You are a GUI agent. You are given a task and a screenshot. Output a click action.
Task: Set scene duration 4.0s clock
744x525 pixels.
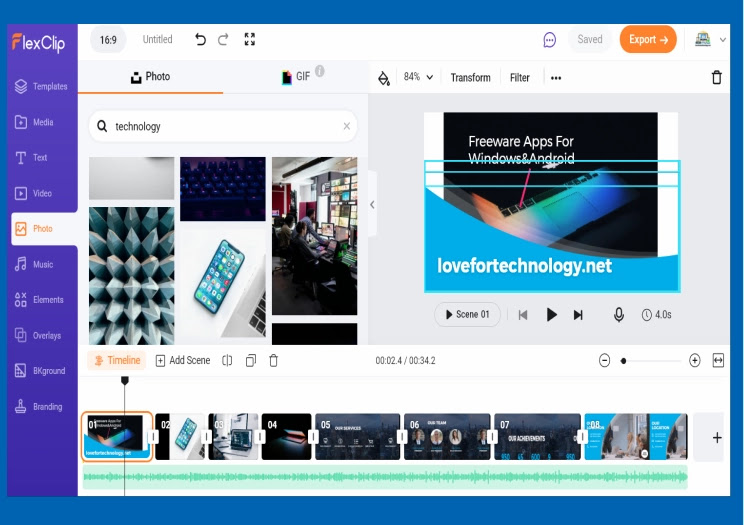(x=657, y=315)
